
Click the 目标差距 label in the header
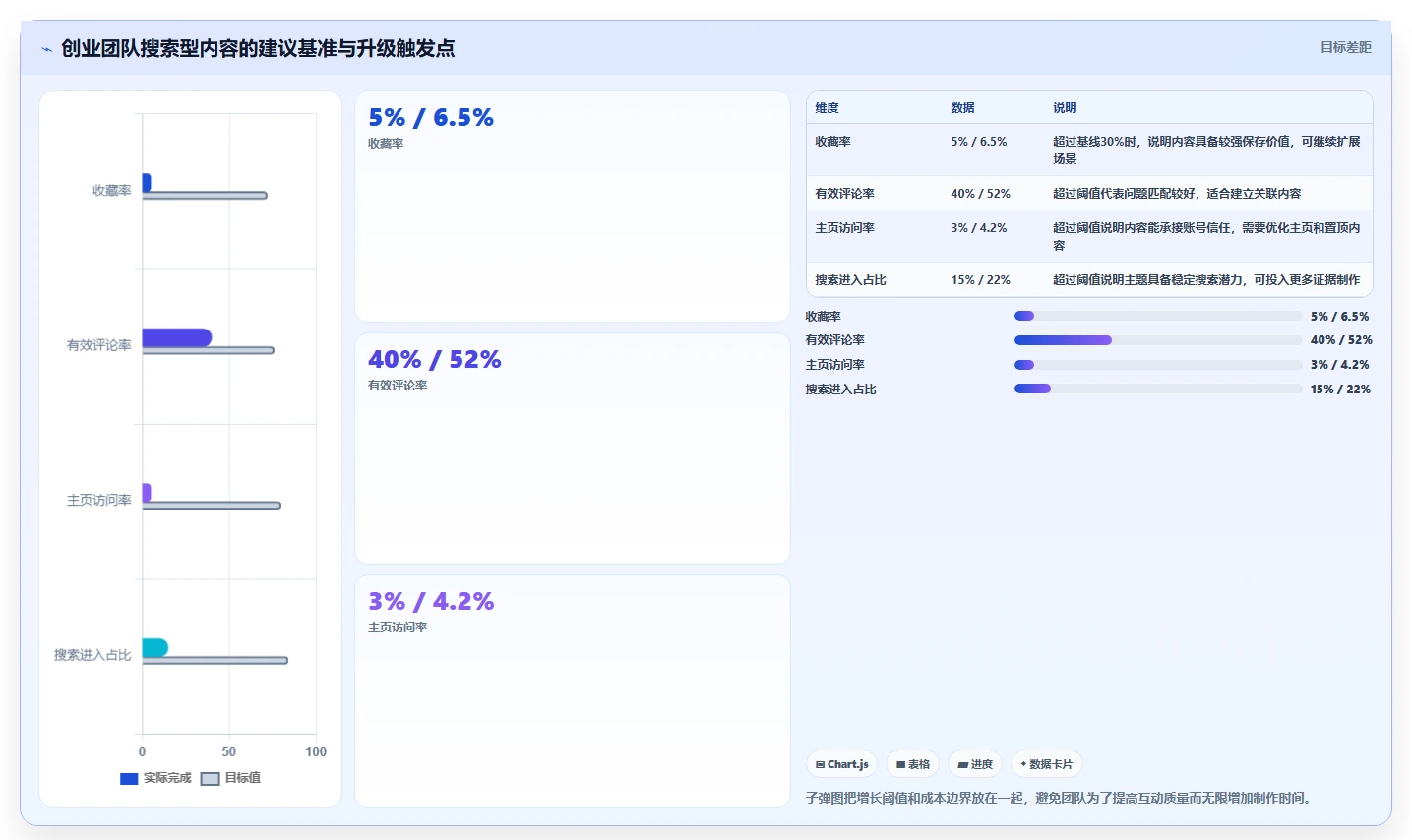click(1345, 47)
